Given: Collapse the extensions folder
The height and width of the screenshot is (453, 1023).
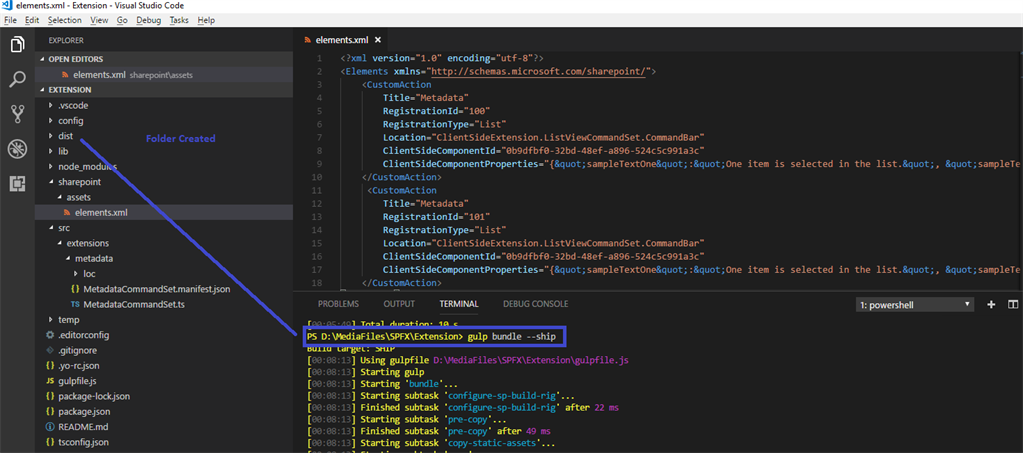Looking at the screenshot, I should (59, 243).
